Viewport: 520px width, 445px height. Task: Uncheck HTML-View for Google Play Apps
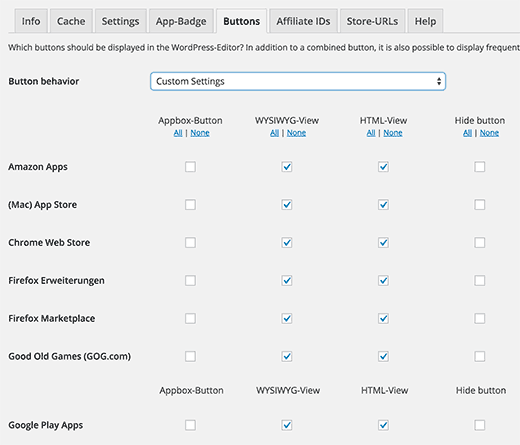click(383, 425)
